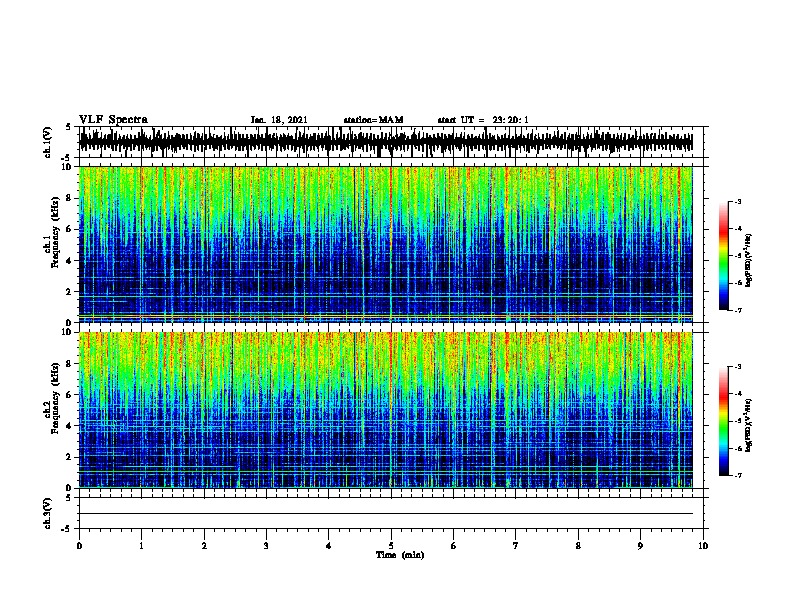Click the "station=MAM" header text

click(x=373, y=120)
